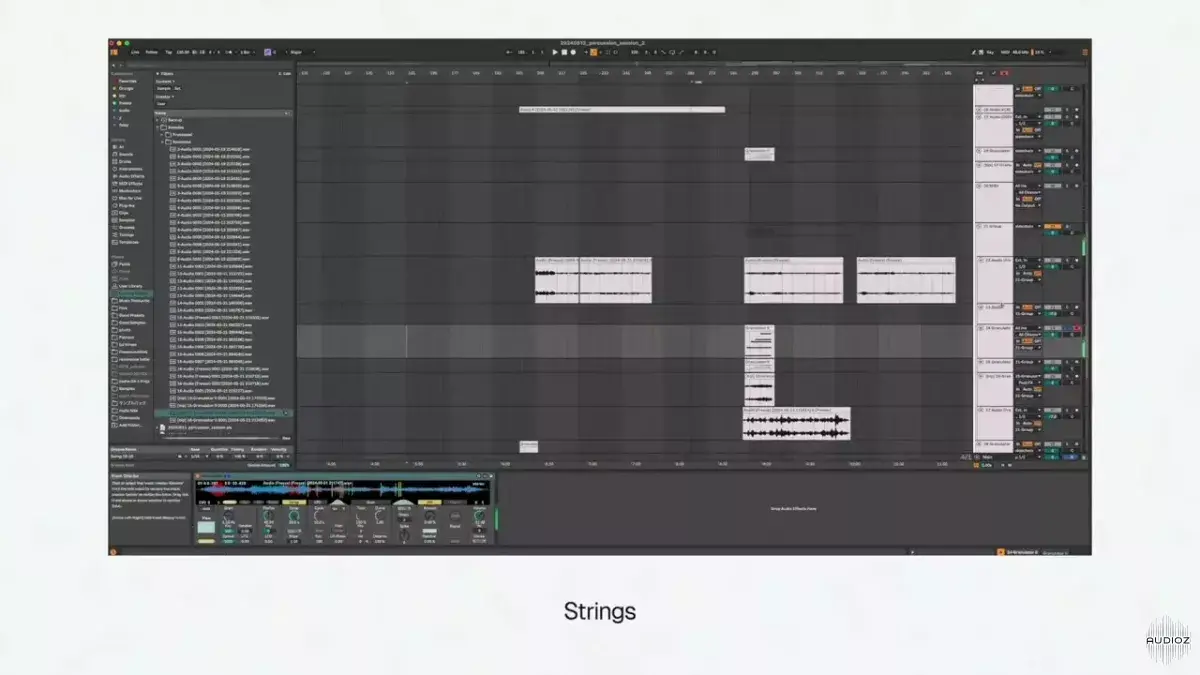
Task: Open MIDI Effects in the browser
Action: point(129,182)
